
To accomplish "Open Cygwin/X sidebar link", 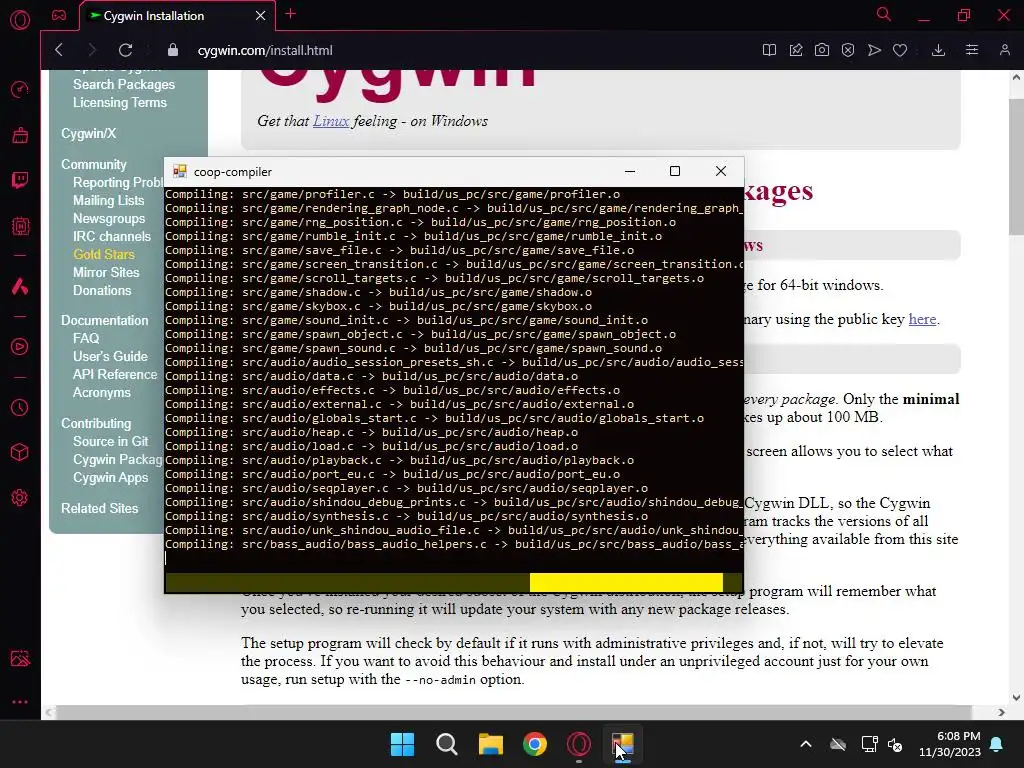I will tap(88, 133).
